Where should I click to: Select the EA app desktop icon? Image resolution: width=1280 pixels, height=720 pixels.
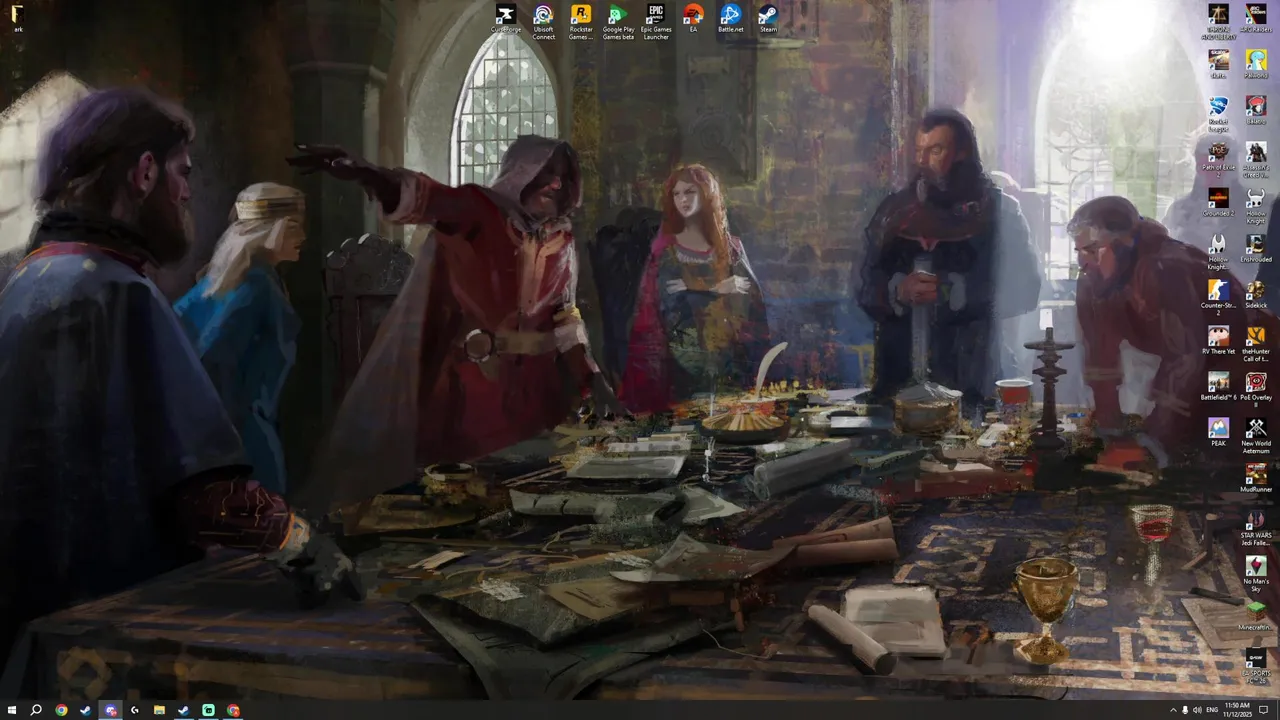point(693,19)
